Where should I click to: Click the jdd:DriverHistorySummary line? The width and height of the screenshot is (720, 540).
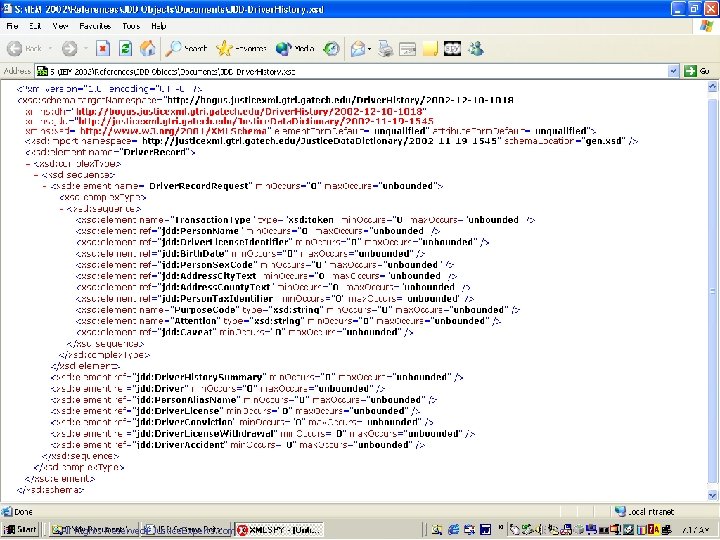(x=257, y=377)
